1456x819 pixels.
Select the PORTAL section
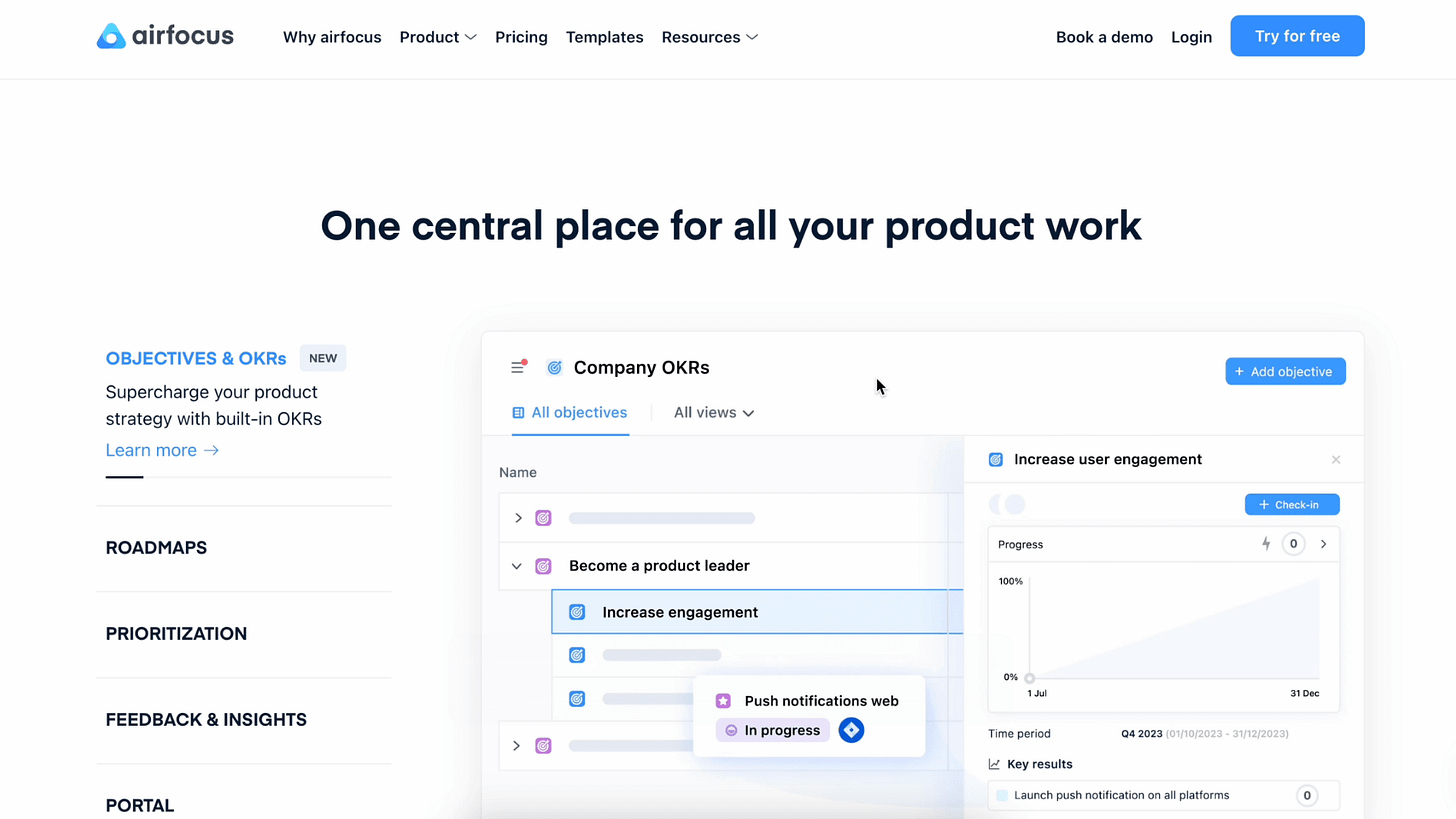pyautogui.click(x=140, y=805)
